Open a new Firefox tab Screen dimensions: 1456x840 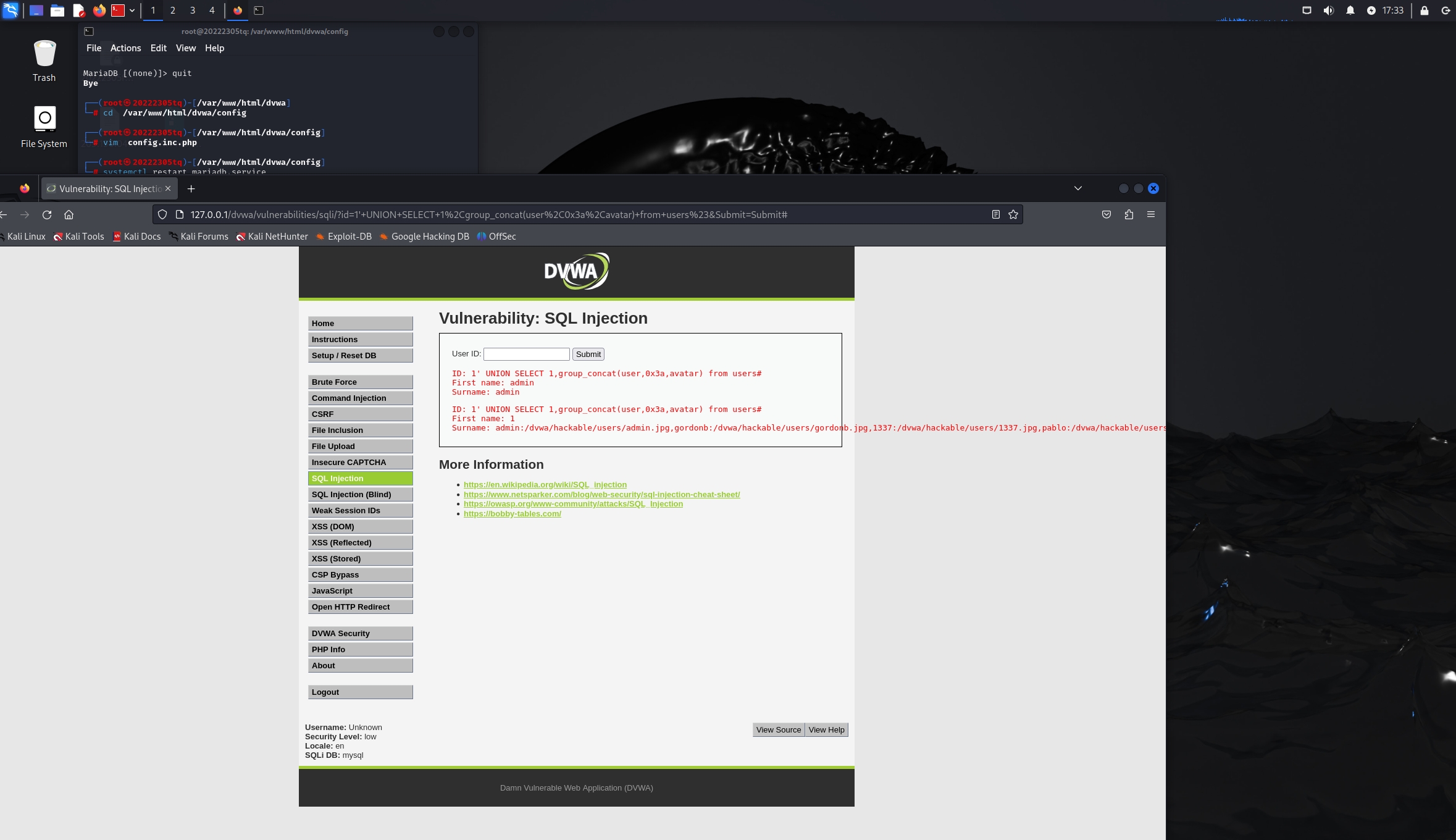[191, 188]
